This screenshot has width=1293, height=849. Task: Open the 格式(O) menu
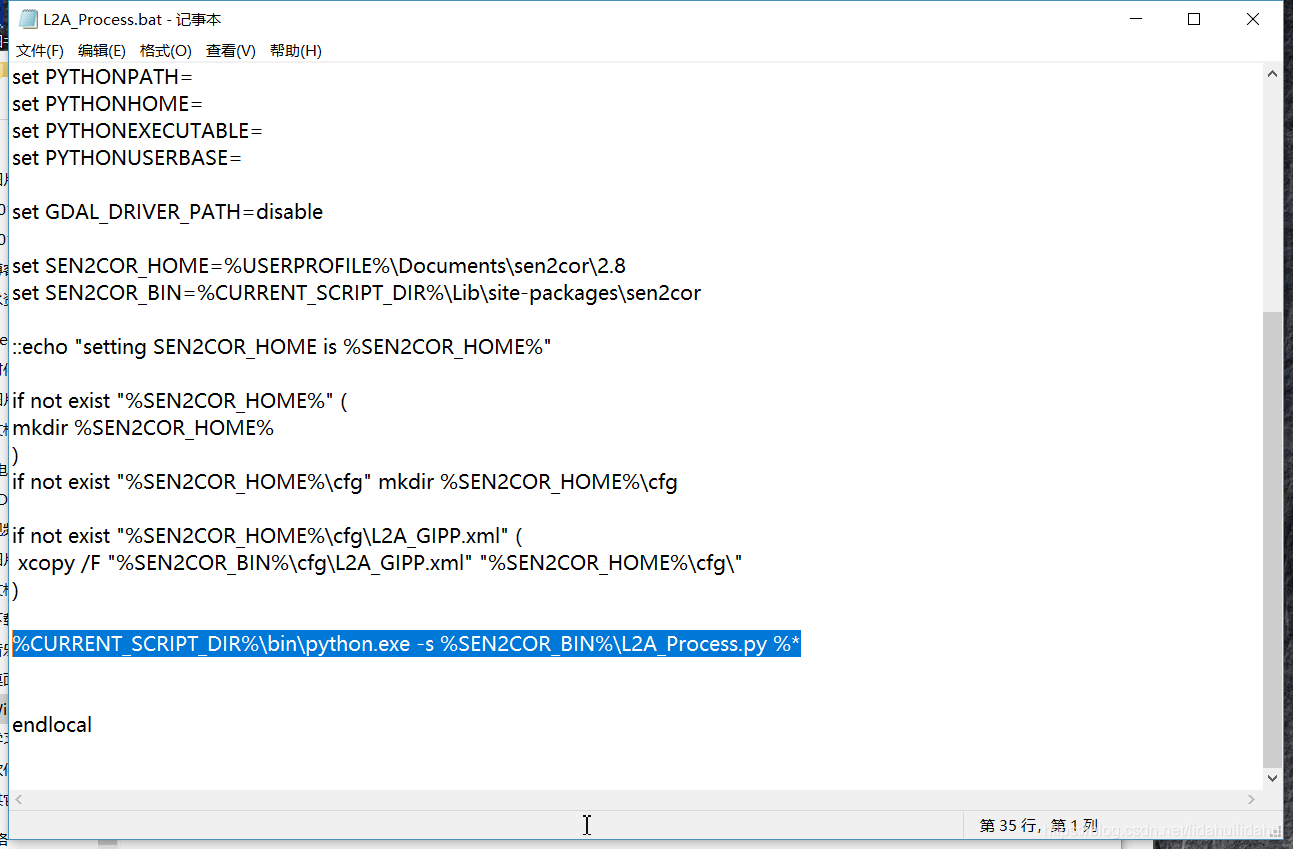click(166, 51)
